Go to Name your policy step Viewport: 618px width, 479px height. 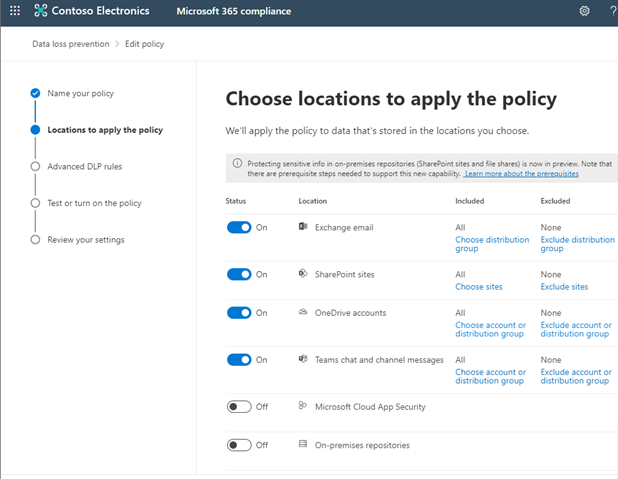coord(80,93)
